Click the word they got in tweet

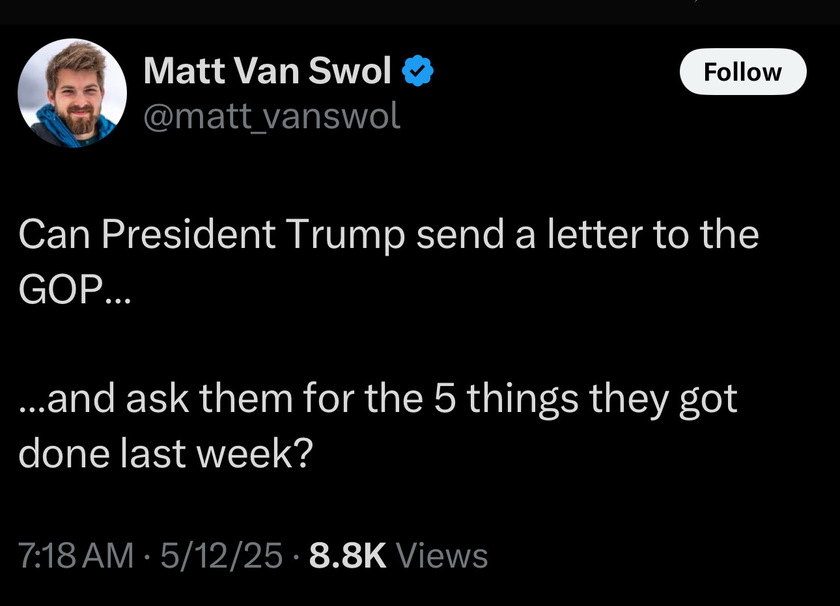pyautogui.click(x=663, y=399)
